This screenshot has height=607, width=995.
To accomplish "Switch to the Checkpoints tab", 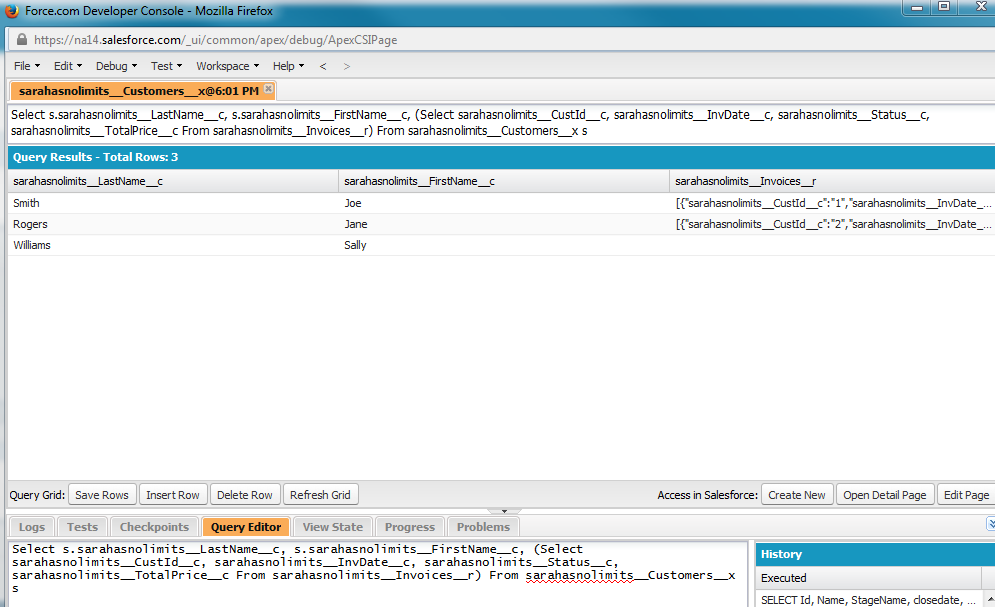I will pyautogui.click(x=154, y=527).
